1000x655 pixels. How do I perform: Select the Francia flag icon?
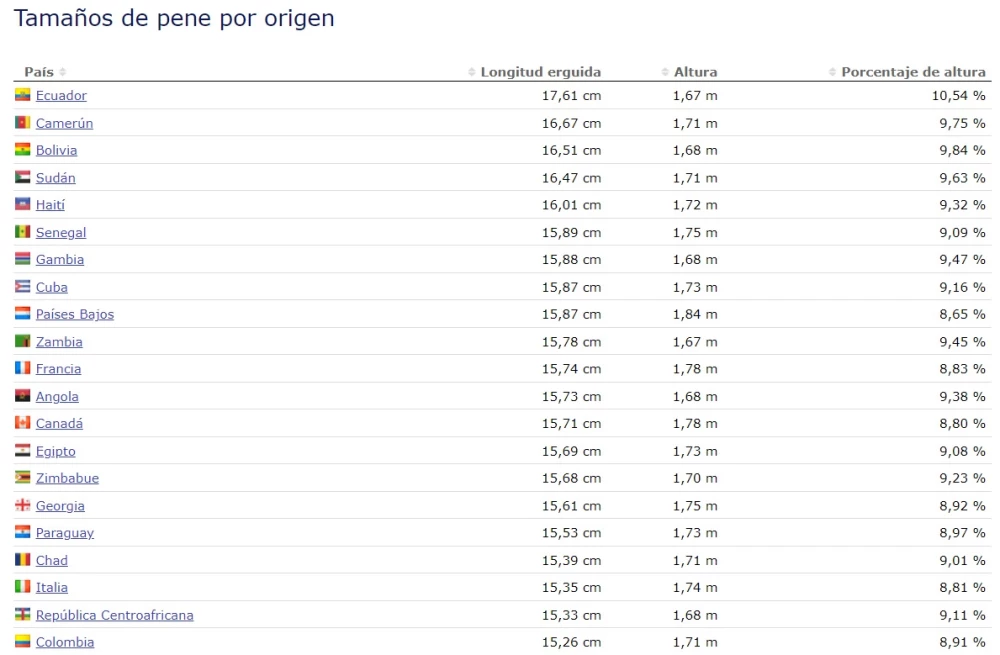pyautogui.click(x=22, y=368)
